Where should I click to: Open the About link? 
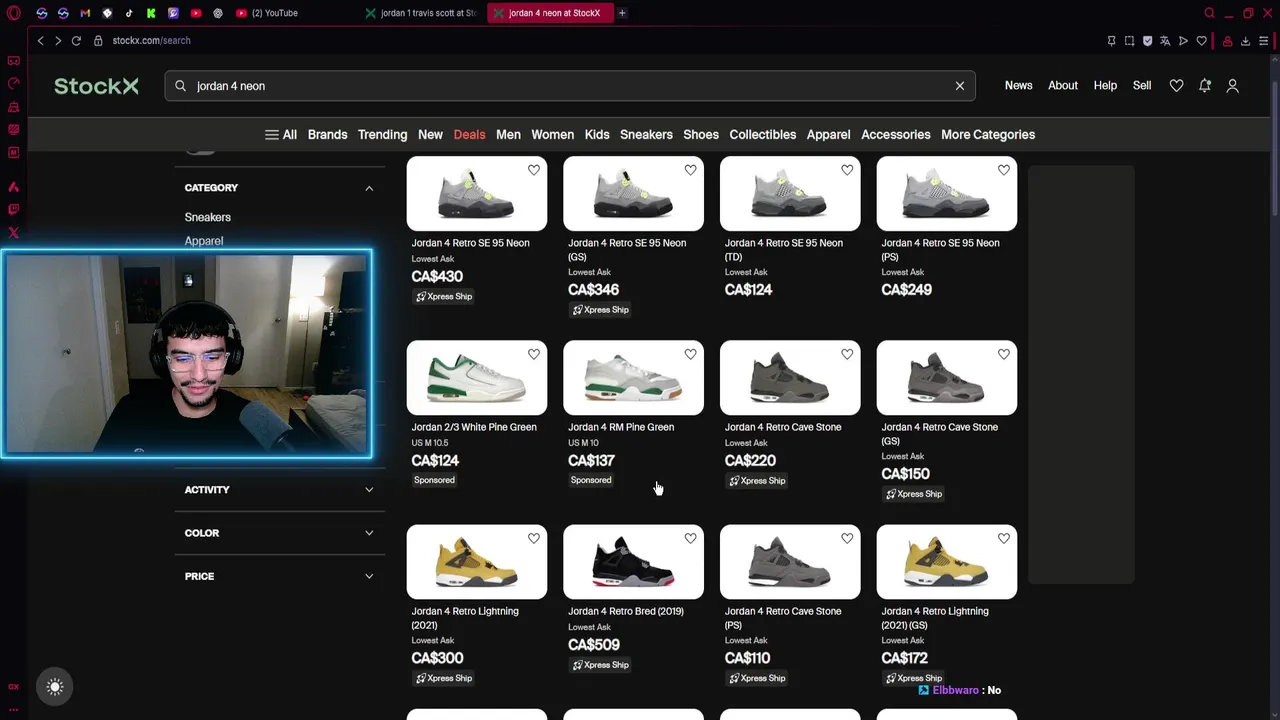click(1063, 86)
